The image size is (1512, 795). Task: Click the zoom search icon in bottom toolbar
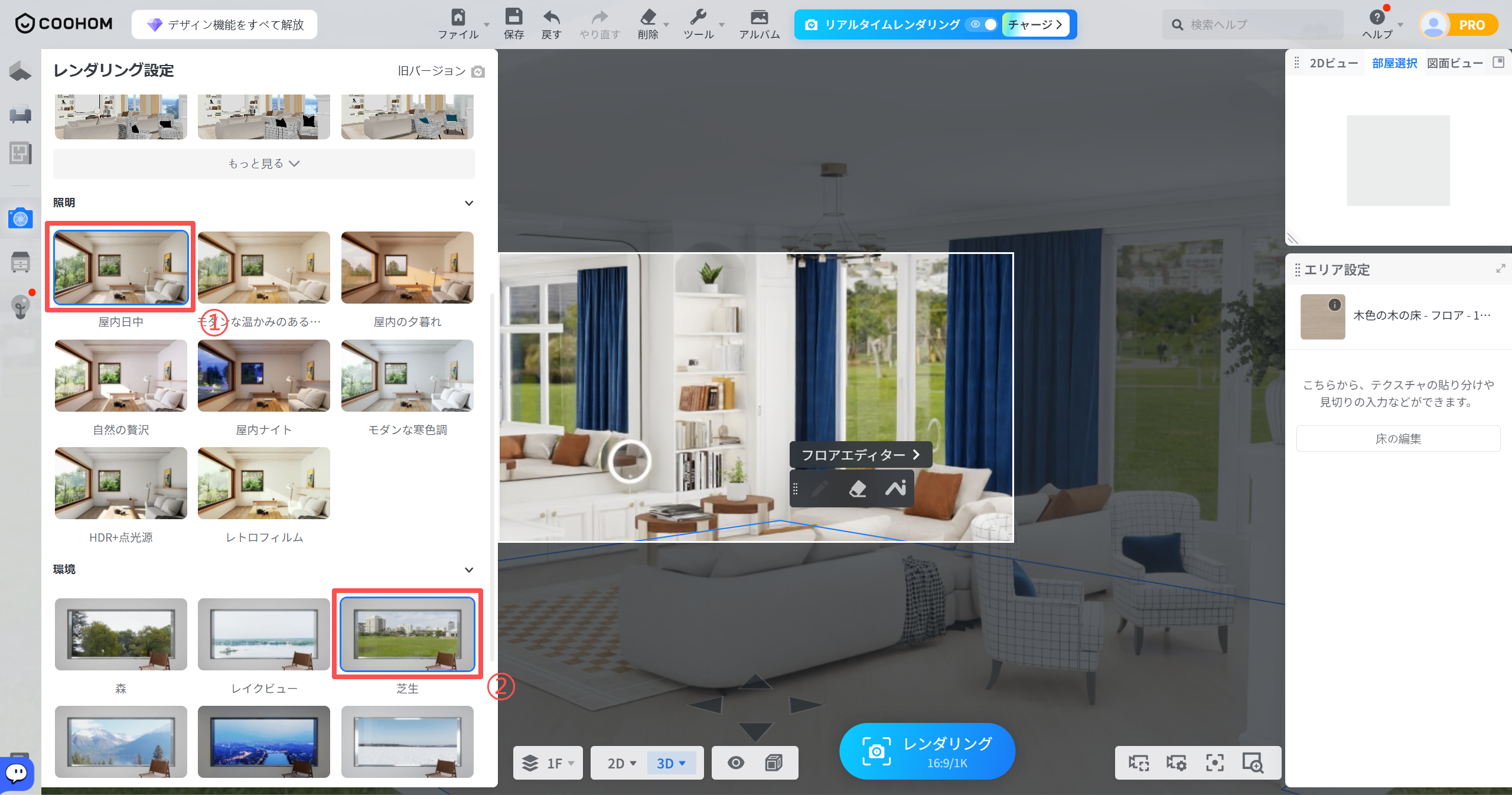tap(1252, 763)
